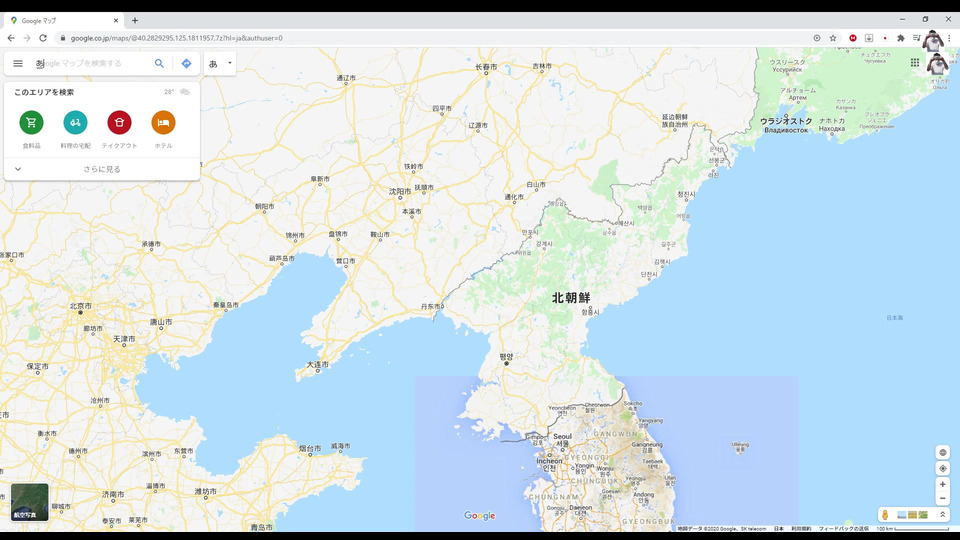Click the browser address bar URL

pos(176,38)
